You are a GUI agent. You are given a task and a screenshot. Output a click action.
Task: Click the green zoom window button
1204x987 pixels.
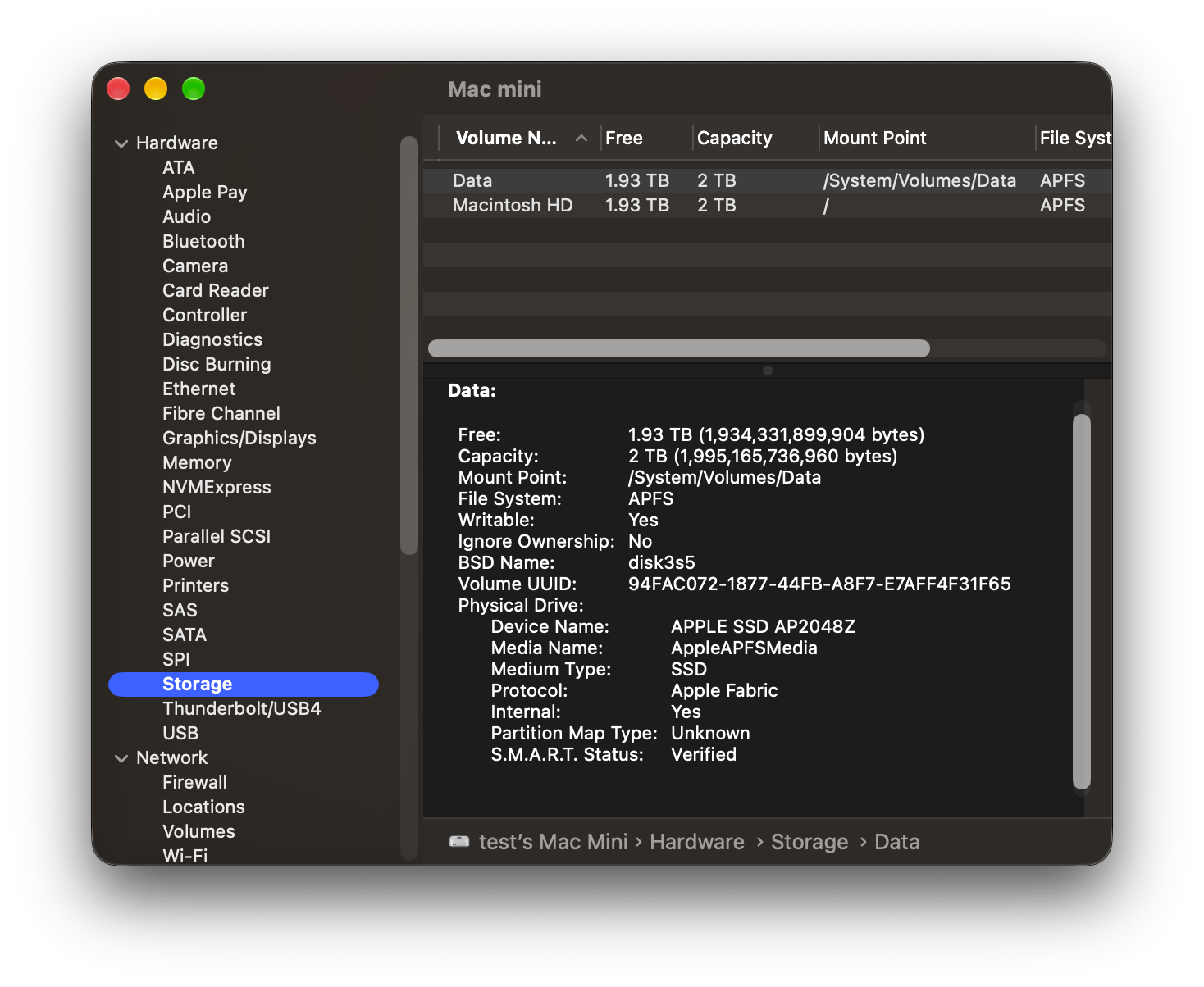click(194, 89)
